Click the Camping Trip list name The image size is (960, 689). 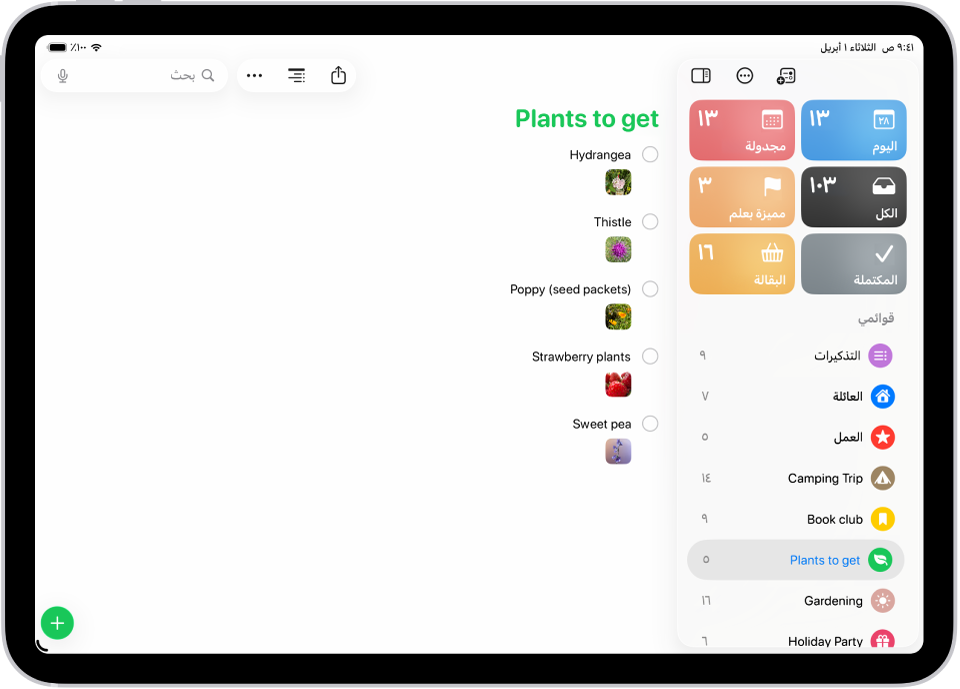click(825, 478)
